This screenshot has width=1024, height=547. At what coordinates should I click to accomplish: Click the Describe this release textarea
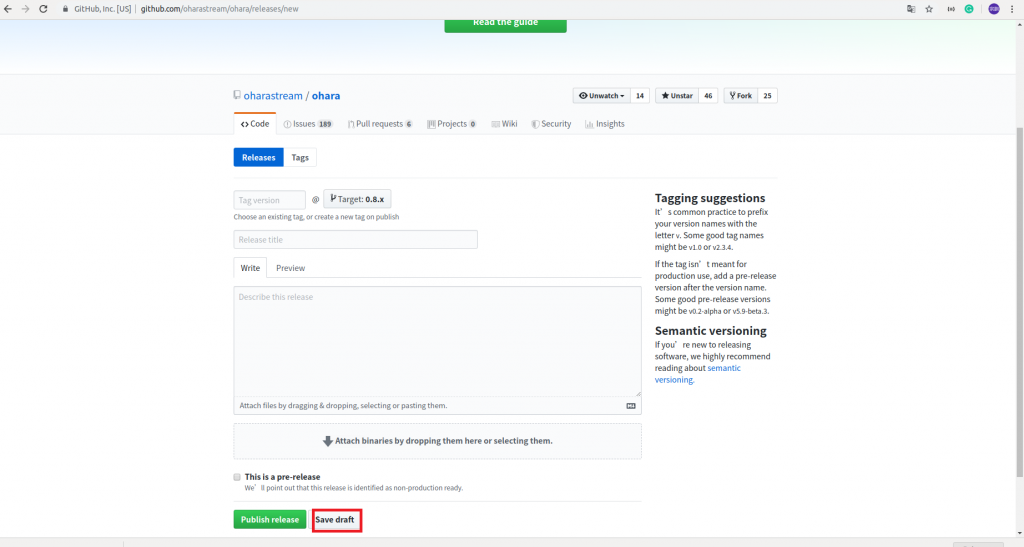[438, 341]
